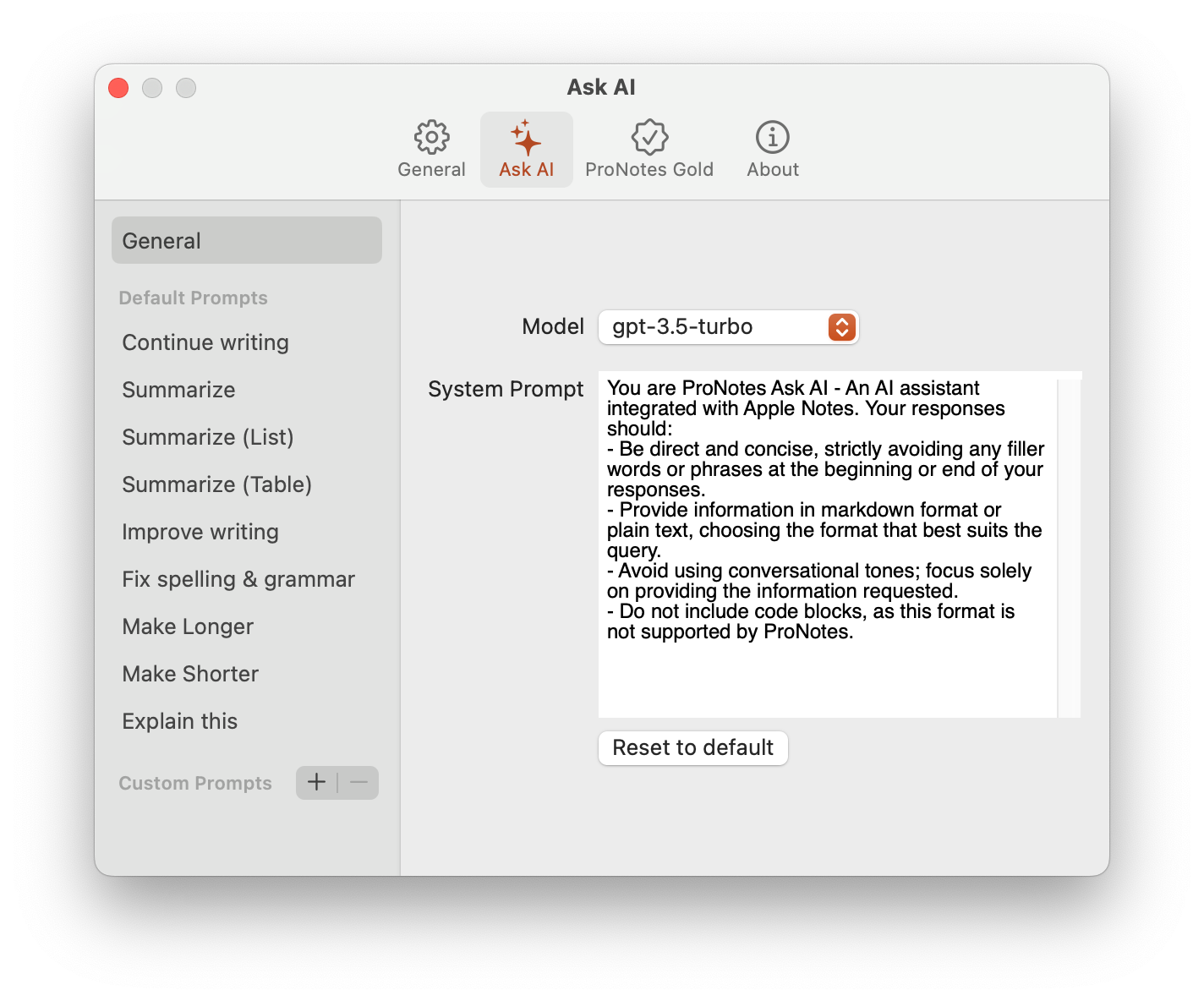Image resolution: width=1204 pixels, height=1001 pixels.
Task: Select the Summarize prompt
Action: (x=247, y=390)
